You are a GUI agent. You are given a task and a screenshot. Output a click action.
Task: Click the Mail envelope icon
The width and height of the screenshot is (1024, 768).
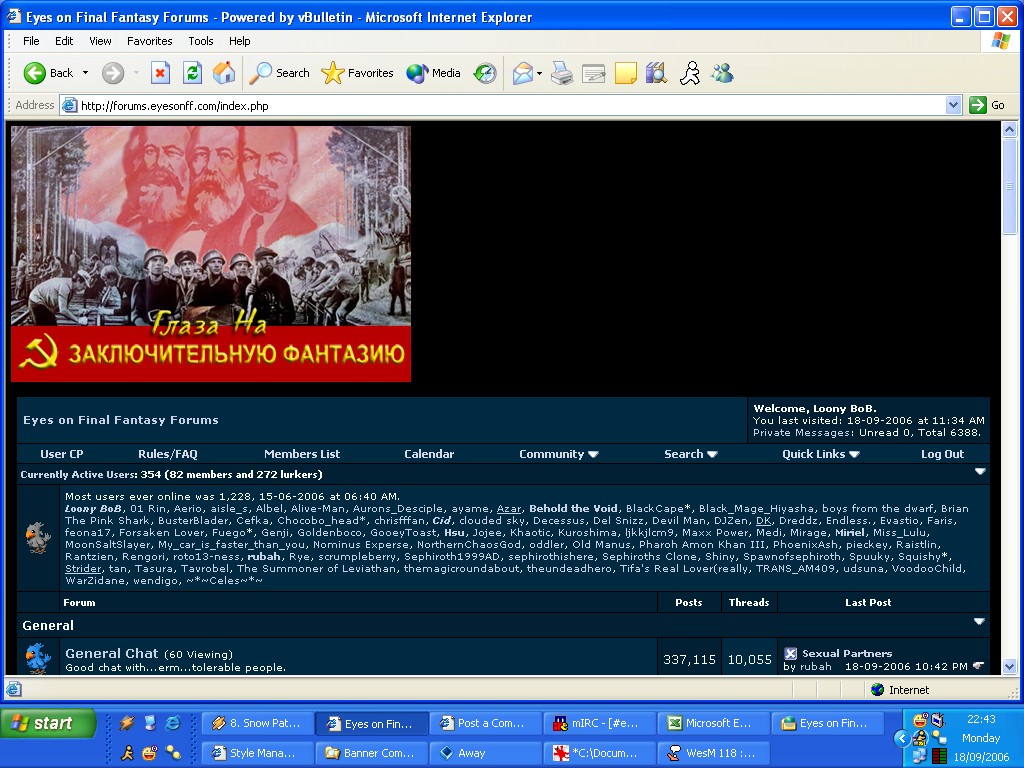pyautogui.click(x=522, y=73)
